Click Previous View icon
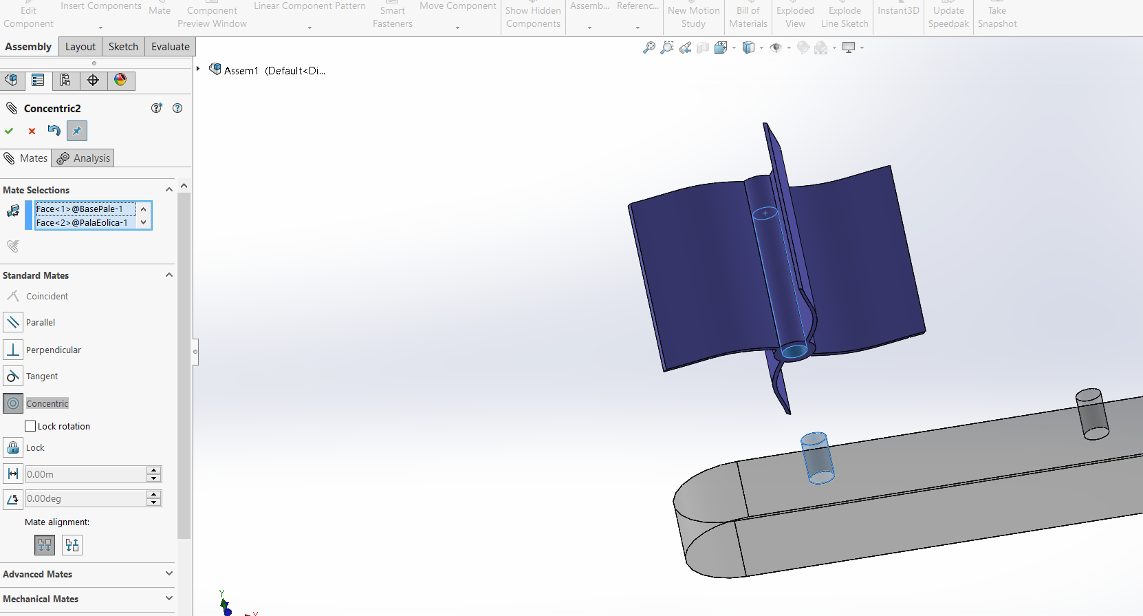This screenshot has width=1143, height=616. pyautogui.click(x=684, y=48)
